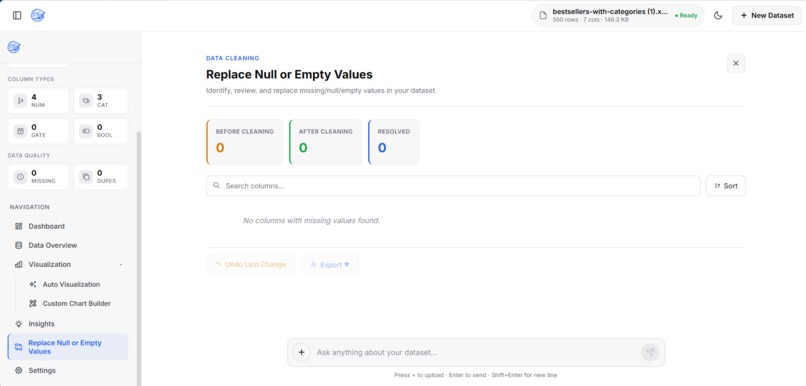The width and height of the screenshot is (806, 386).
Task: Click the sidebar logo icon
Action: click(14, 47)
